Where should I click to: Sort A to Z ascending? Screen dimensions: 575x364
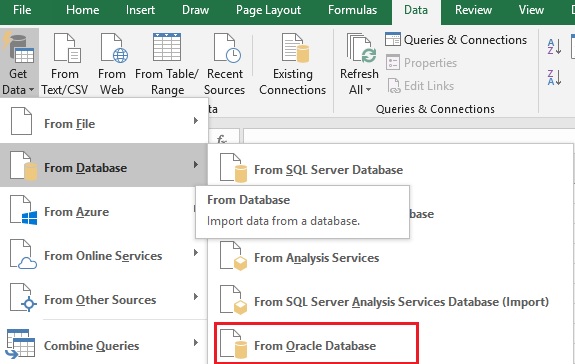point(554,47)
